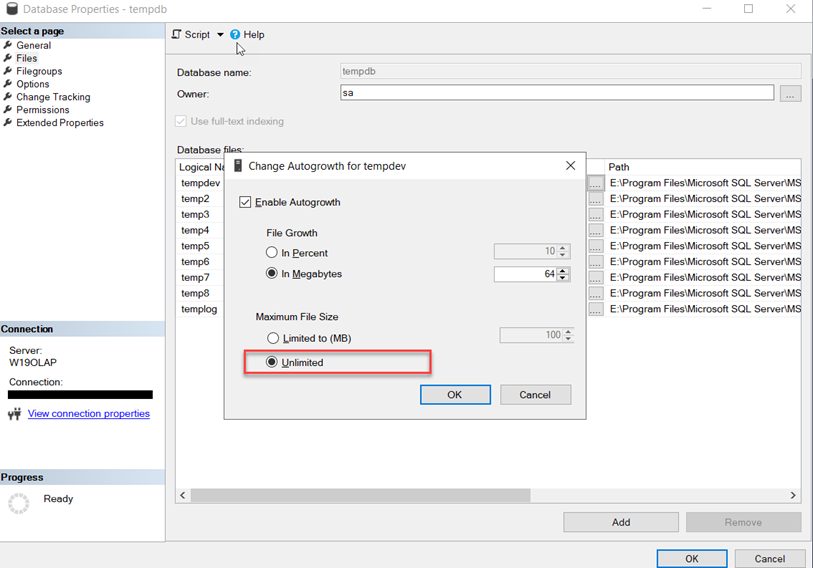
Task: Click the ellipsis button in the temp2 row
Action: pos(595,199)
